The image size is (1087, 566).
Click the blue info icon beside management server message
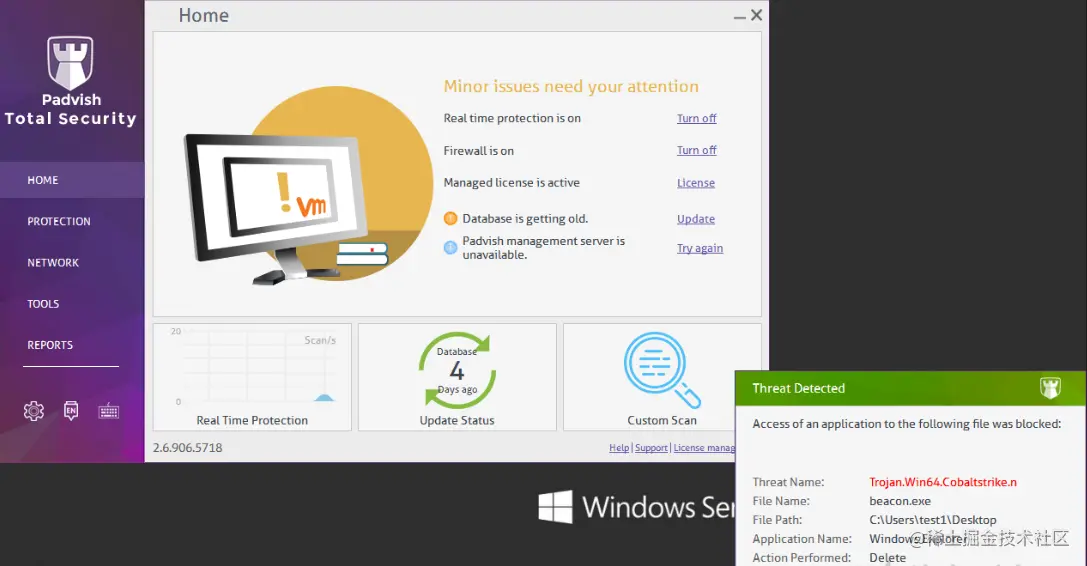pyautogui.click(x=451, y=247)
